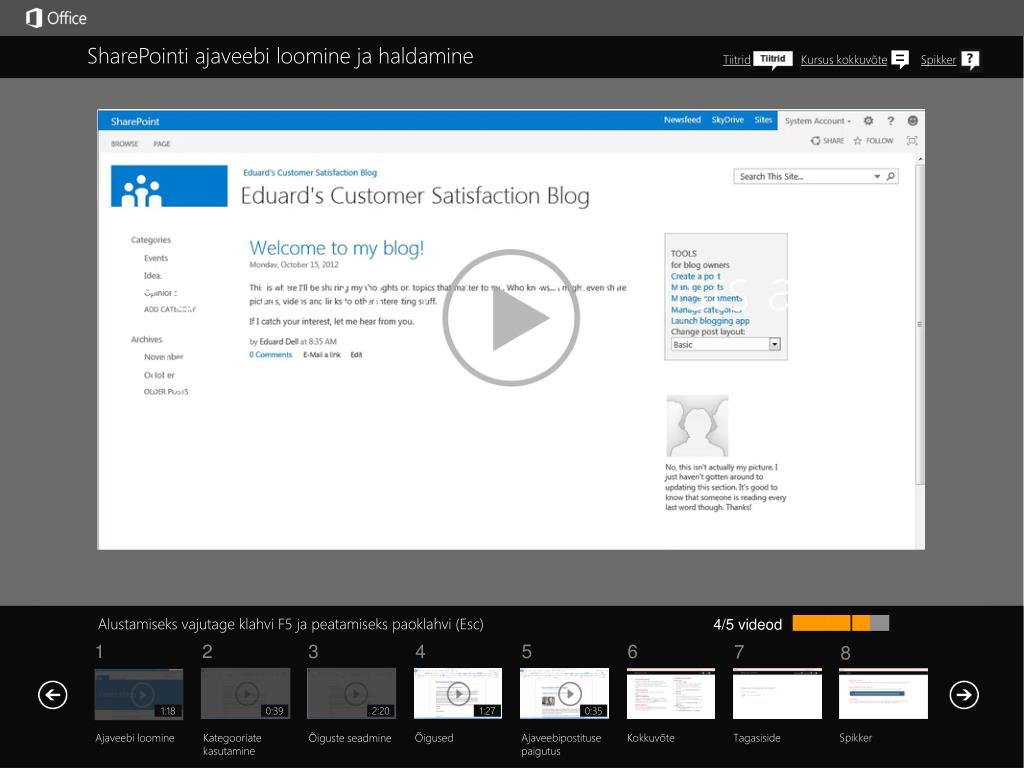Click the FOLLOW star button
Image resolution: width=1024 pixels, height=768 pixels.
[x=873, y=140]
